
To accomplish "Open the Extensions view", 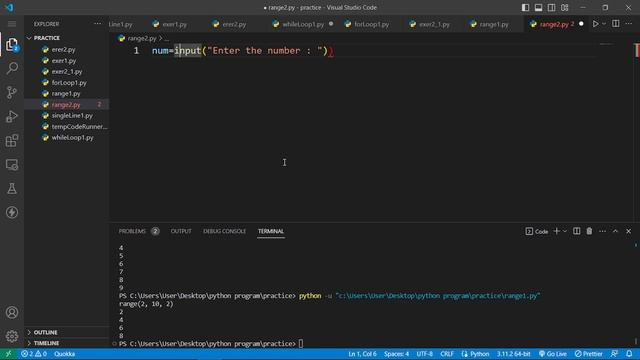I will 12,140.
